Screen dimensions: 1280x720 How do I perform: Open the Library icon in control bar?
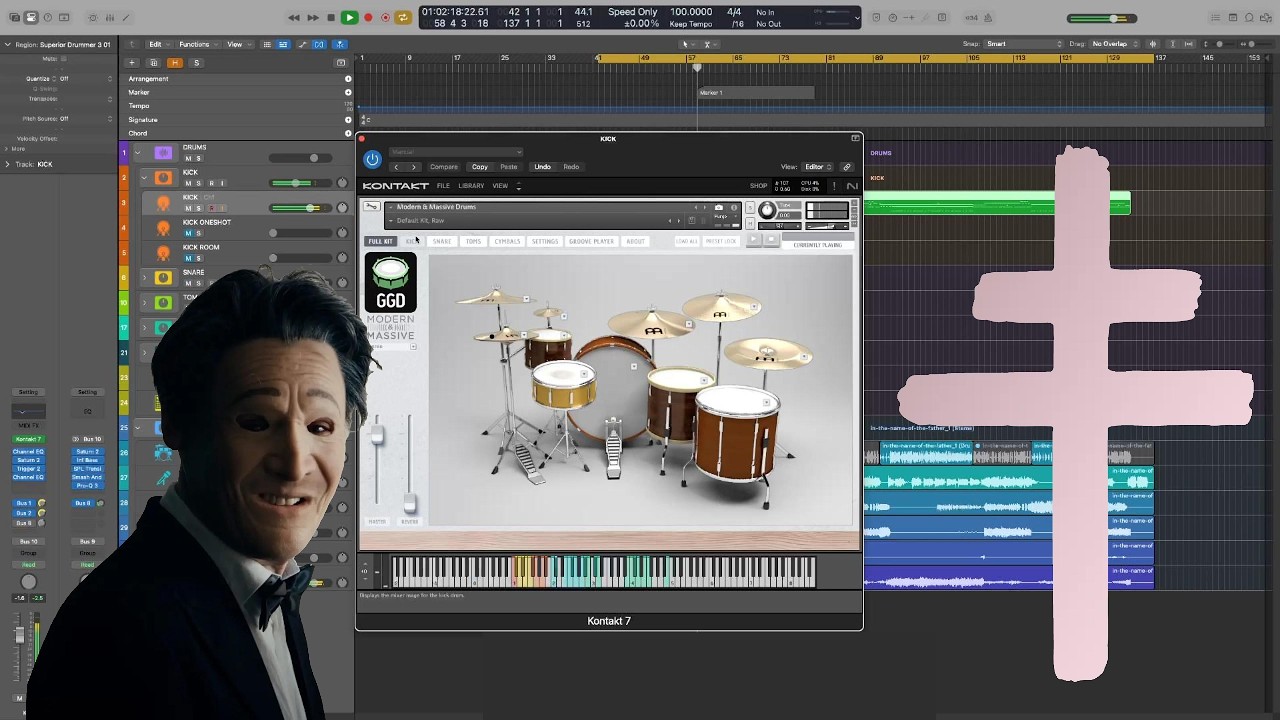(x=13, y=17)
